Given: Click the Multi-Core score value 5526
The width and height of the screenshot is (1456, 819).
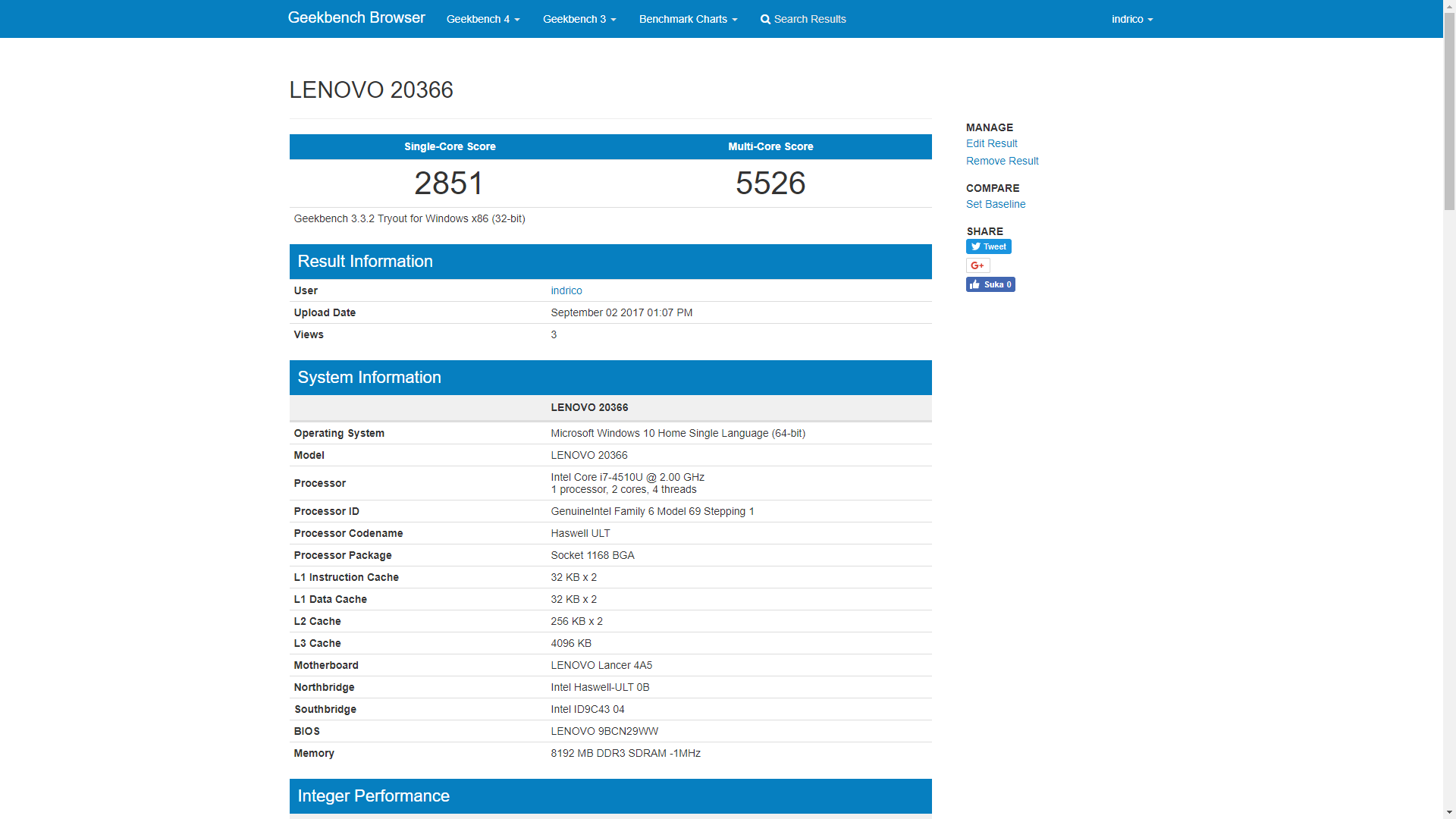Looking at the screenshot, I should click(770, 184).
